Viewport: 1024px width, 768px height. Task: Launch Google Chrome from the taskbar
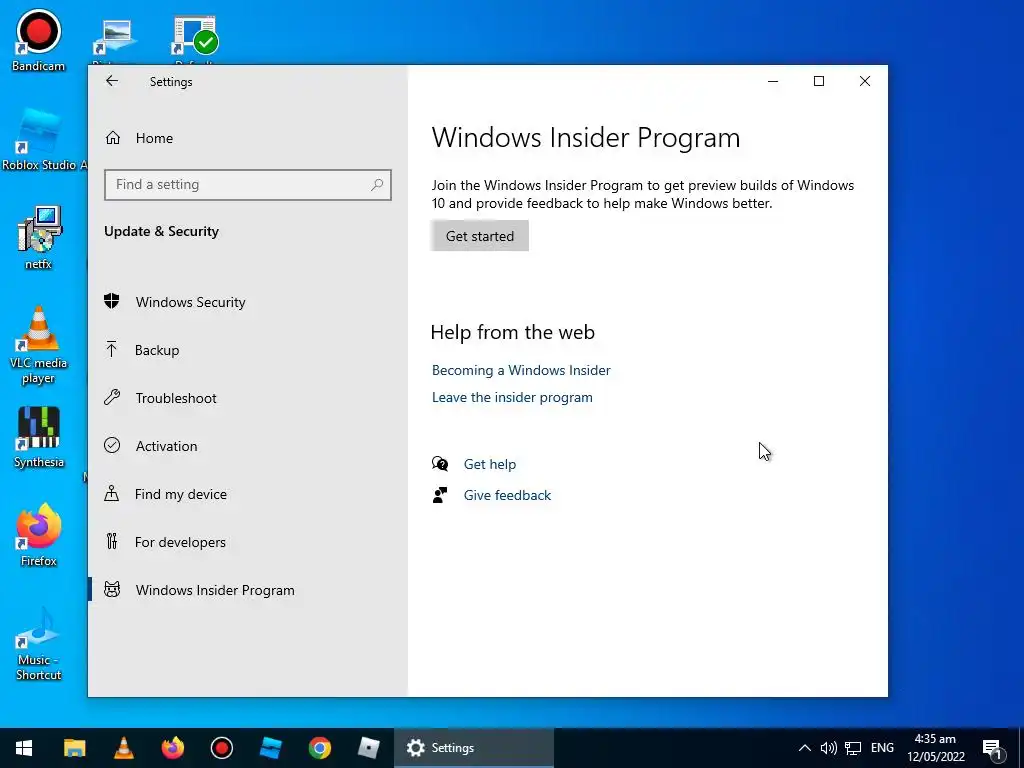[319, 748]
